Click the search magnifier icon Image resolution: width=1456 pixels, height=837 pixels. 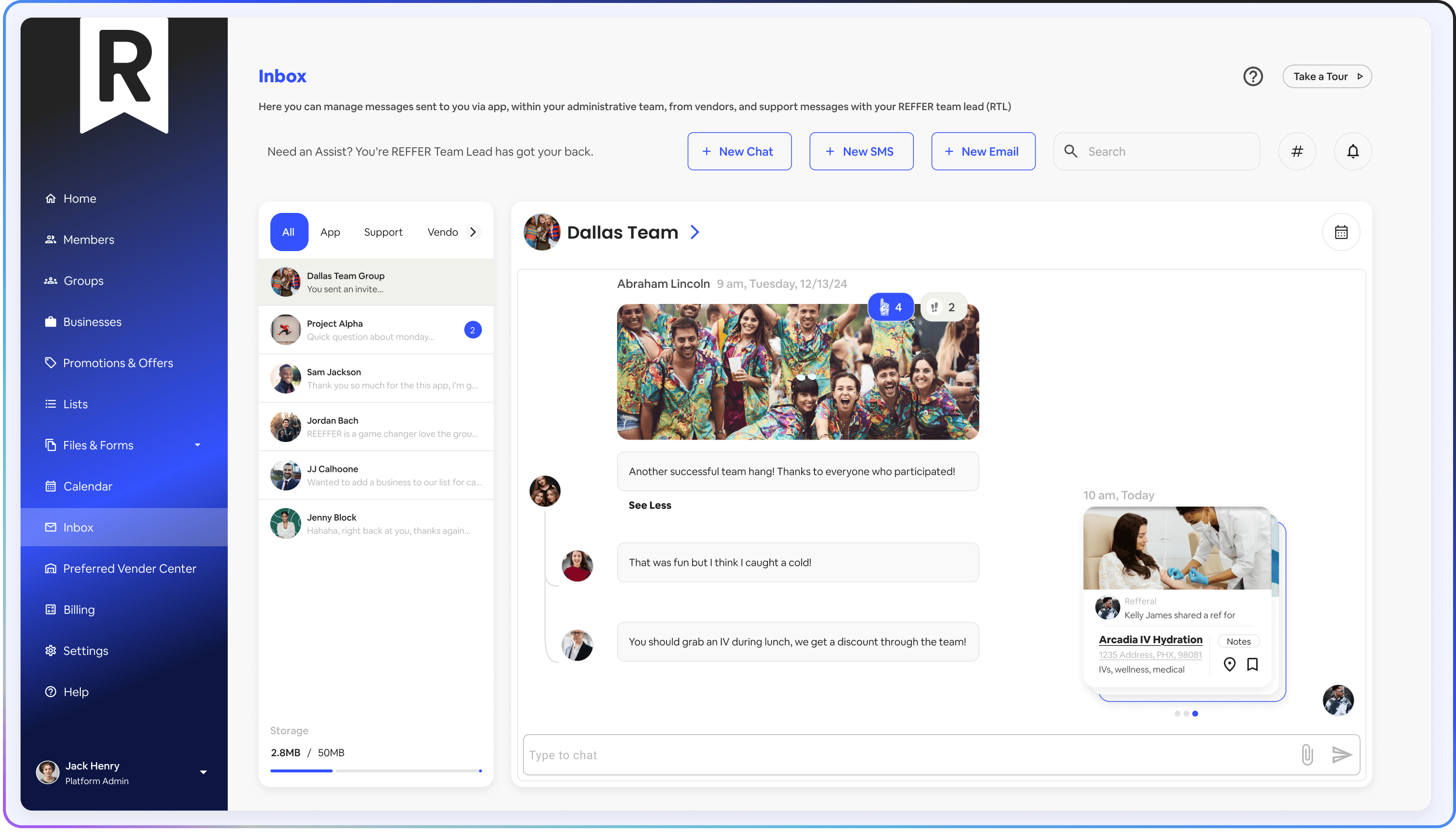(1070, 151)
